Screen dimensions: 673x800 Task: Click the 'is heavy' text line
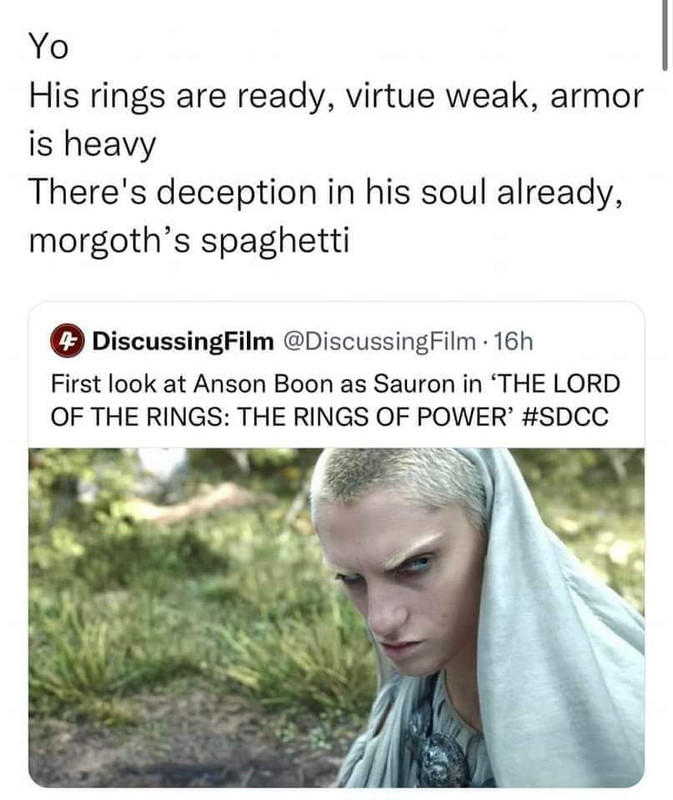point(92,144)
